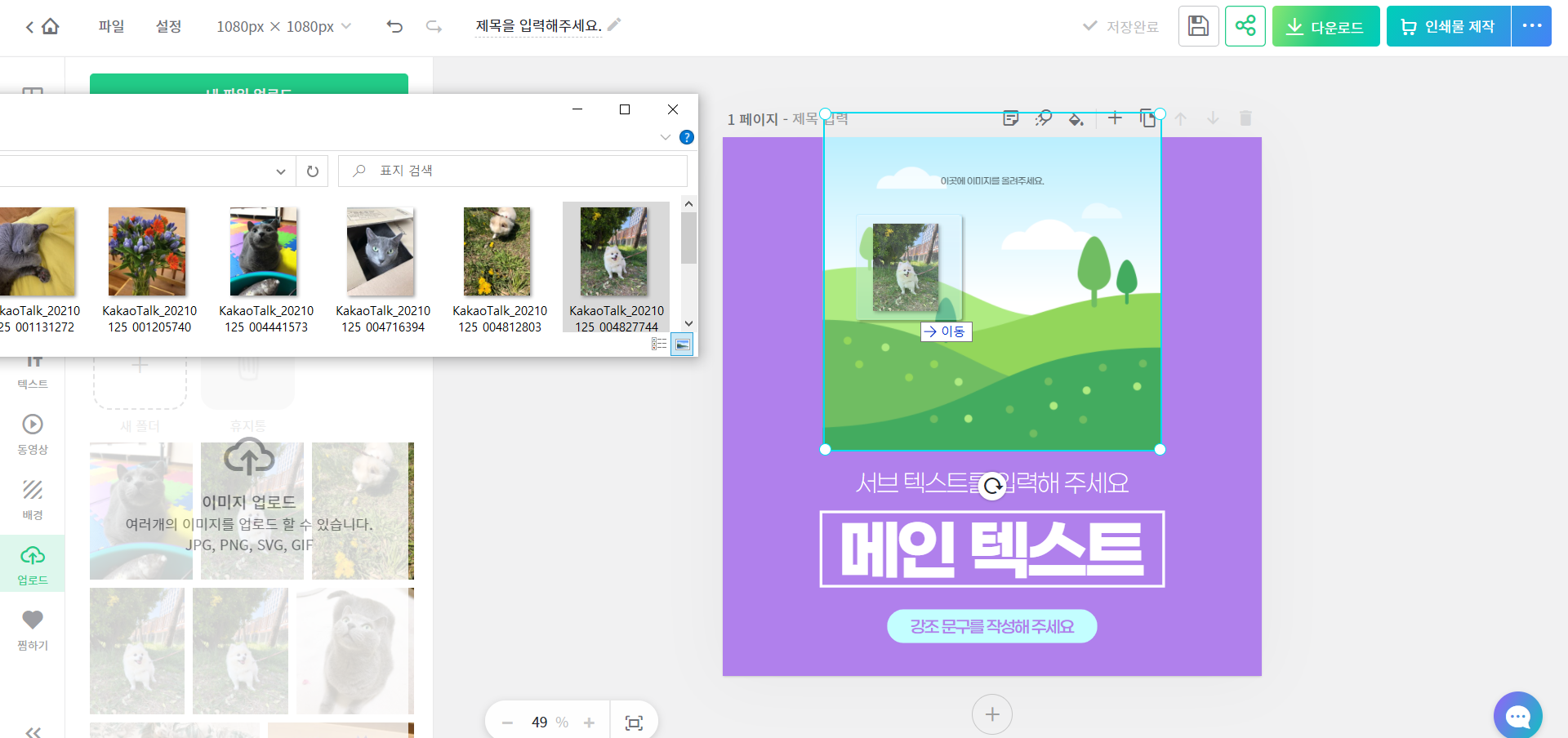Select file KakaoTalk_20210125_004441573 cat photo
The height and width of the screenshot is (738, 1568).
(265, 269)
